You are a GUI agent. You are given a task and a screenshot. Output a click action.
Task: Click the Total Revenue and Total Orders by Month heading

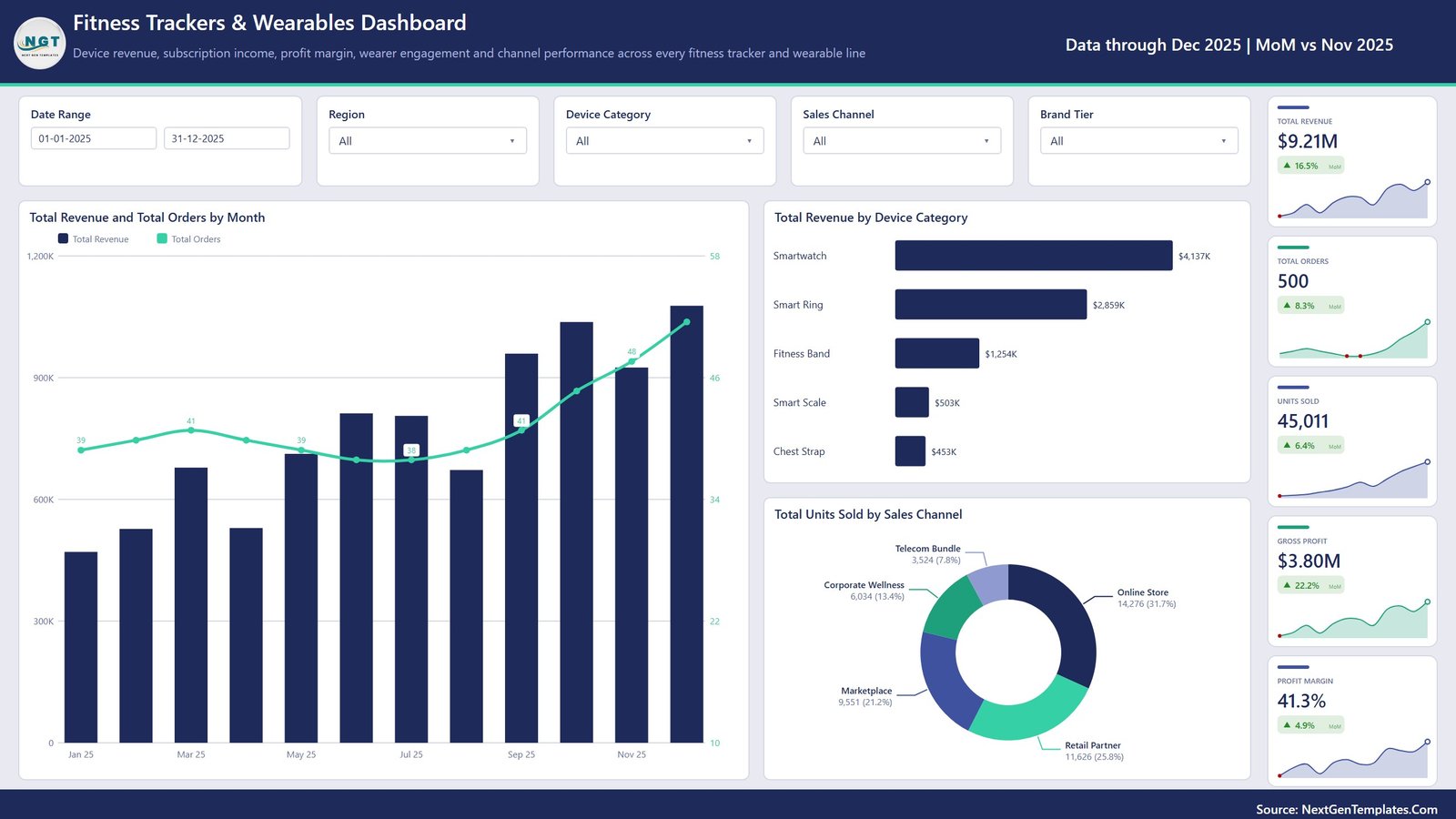pyautogui.click(x=147, y=217)
